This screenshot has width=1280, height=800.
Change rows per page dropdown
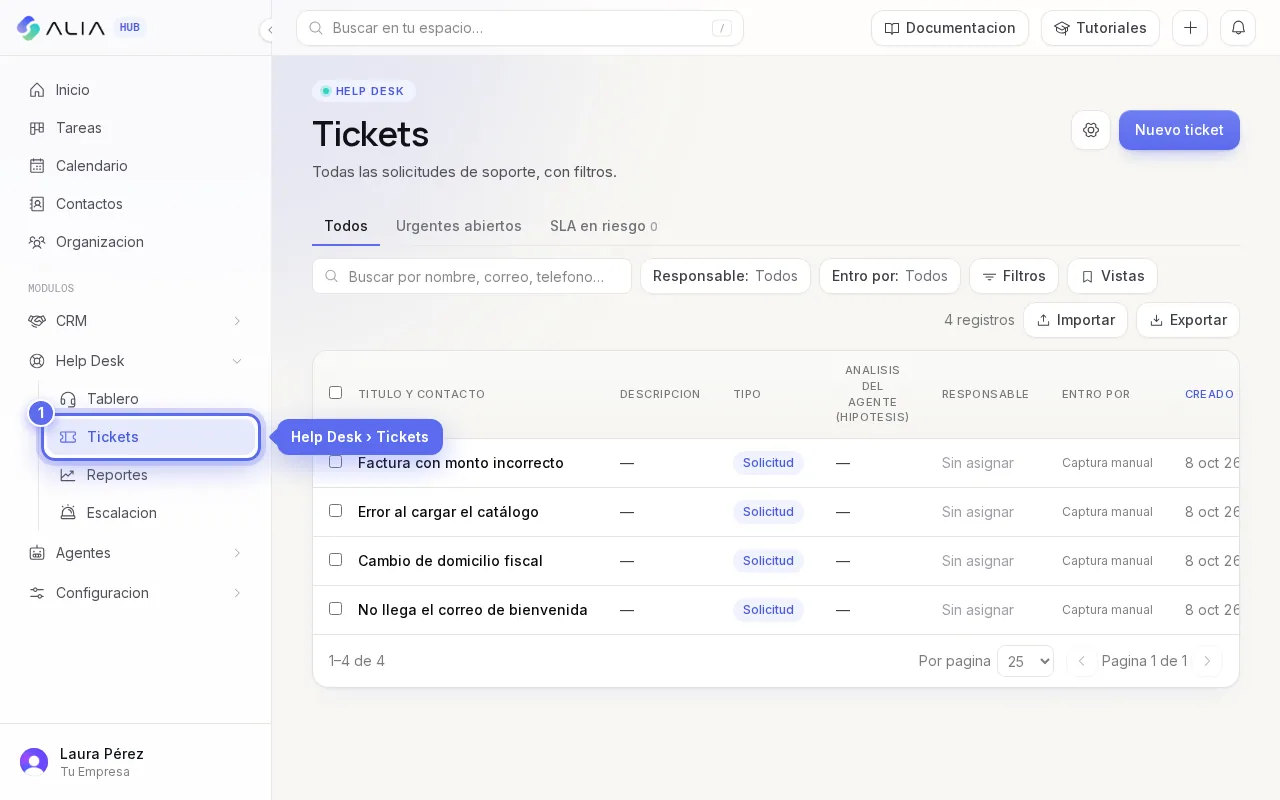[1025, 661]
